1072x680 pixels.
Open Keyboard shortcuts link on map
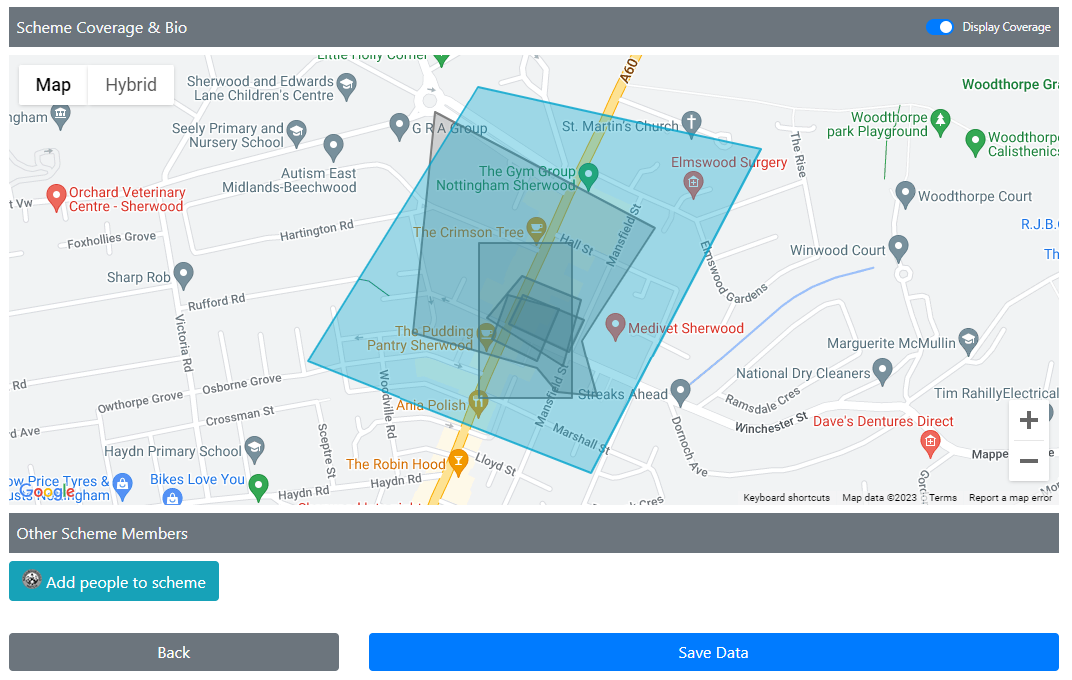786,498
